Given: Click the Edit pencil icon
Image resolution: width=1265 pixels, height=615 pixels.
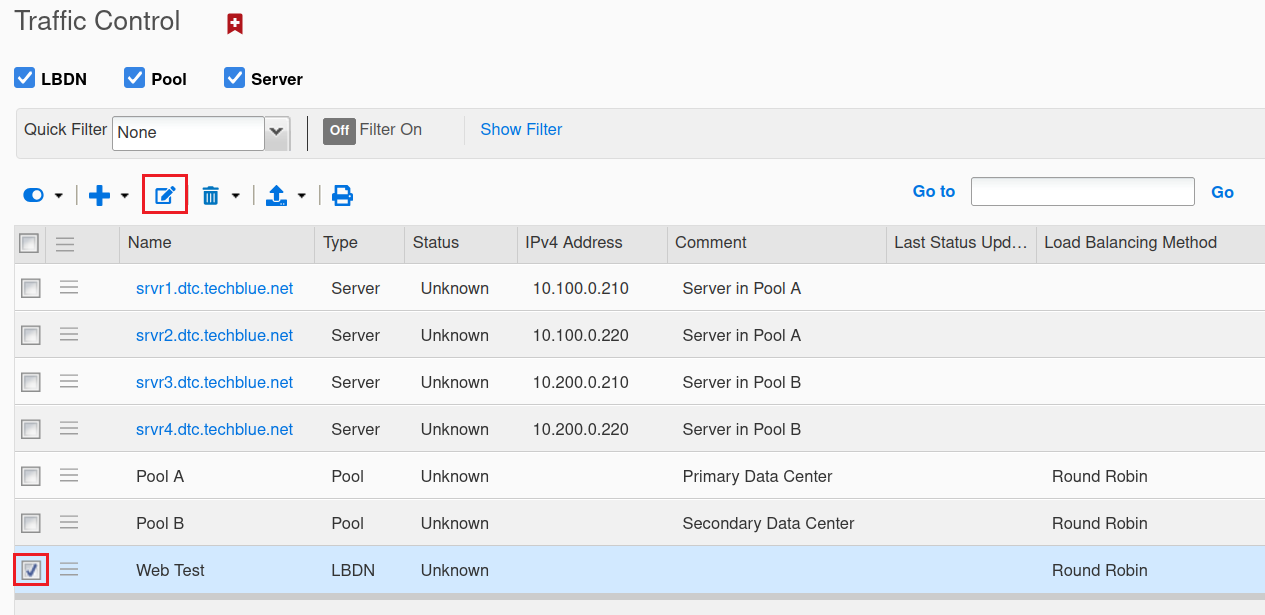Looking at the screenshot, I should coord(164,194).
